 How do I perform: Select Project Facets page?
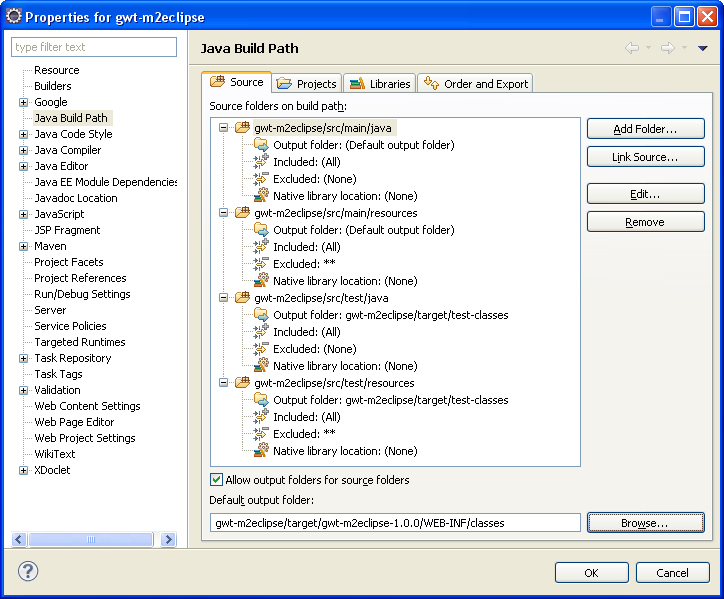69,262
